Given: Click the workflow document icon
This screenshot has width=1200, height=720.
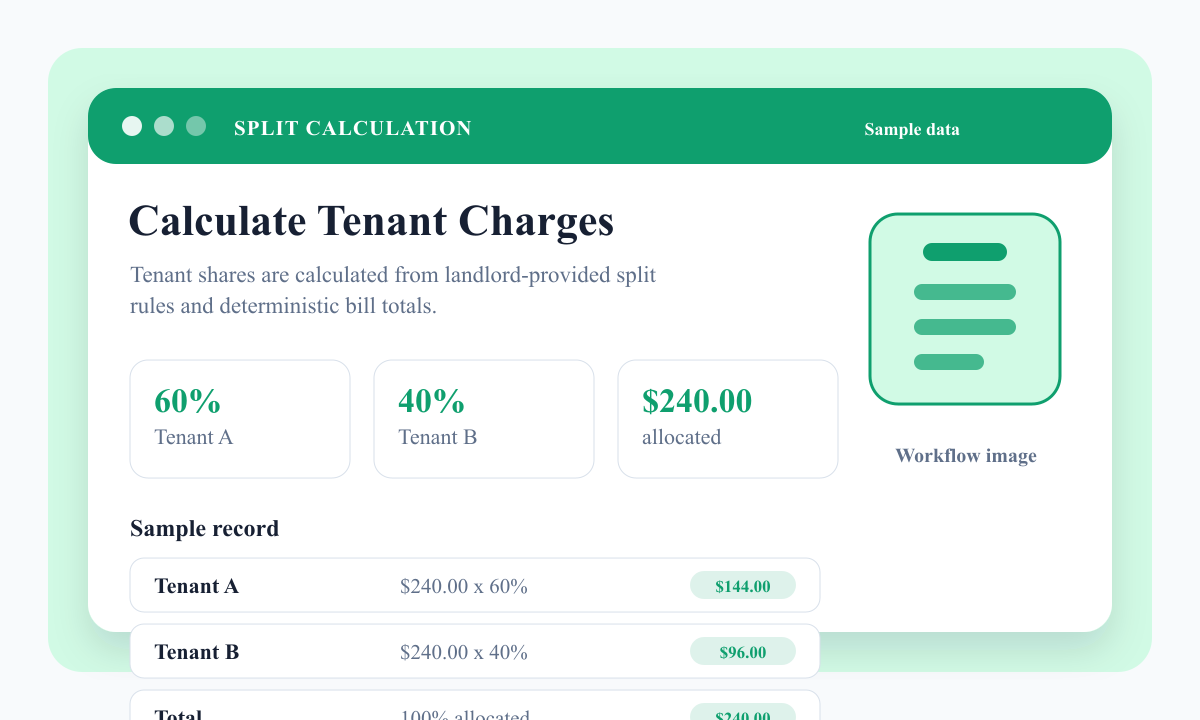Looking at the screenshot, I should coord(965,309).
